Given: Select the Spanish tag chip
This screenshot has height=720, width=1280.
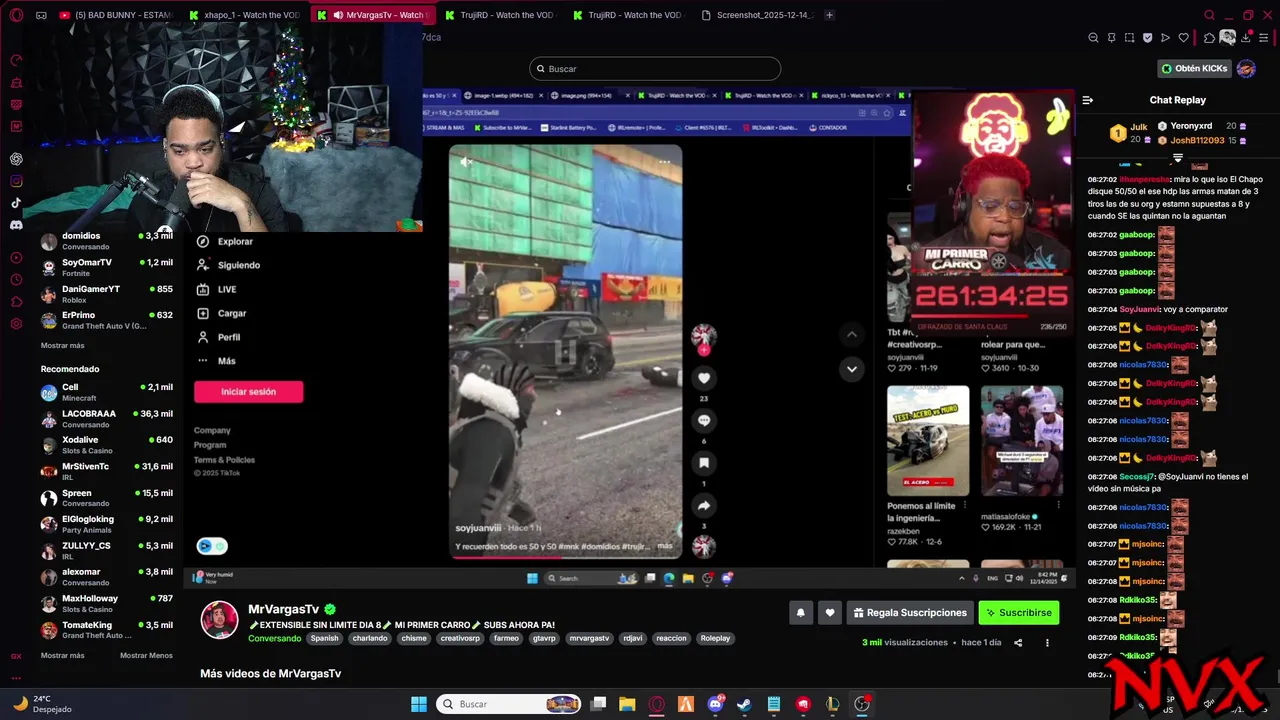Looking at the screenshot, I should (x=324, y=638).
